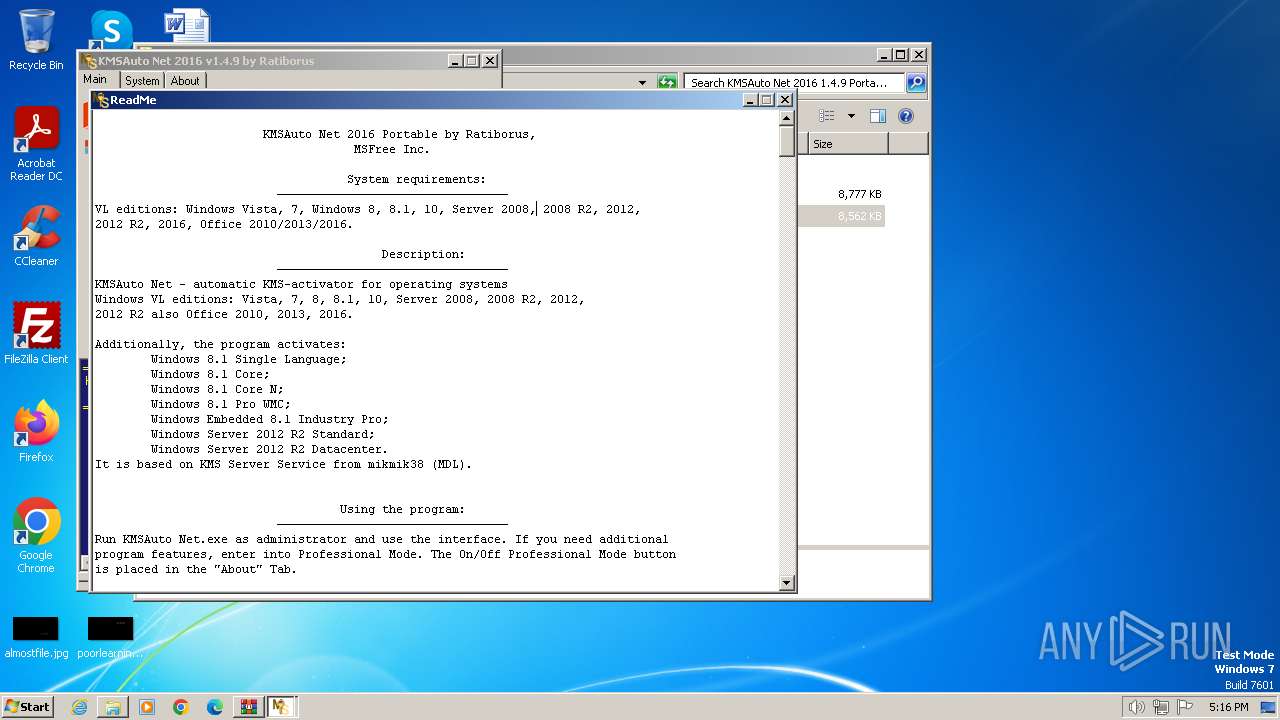Switch to the WinRAR taskbar button
This screenshot has width=1280, height=720.
click(248, 707)
